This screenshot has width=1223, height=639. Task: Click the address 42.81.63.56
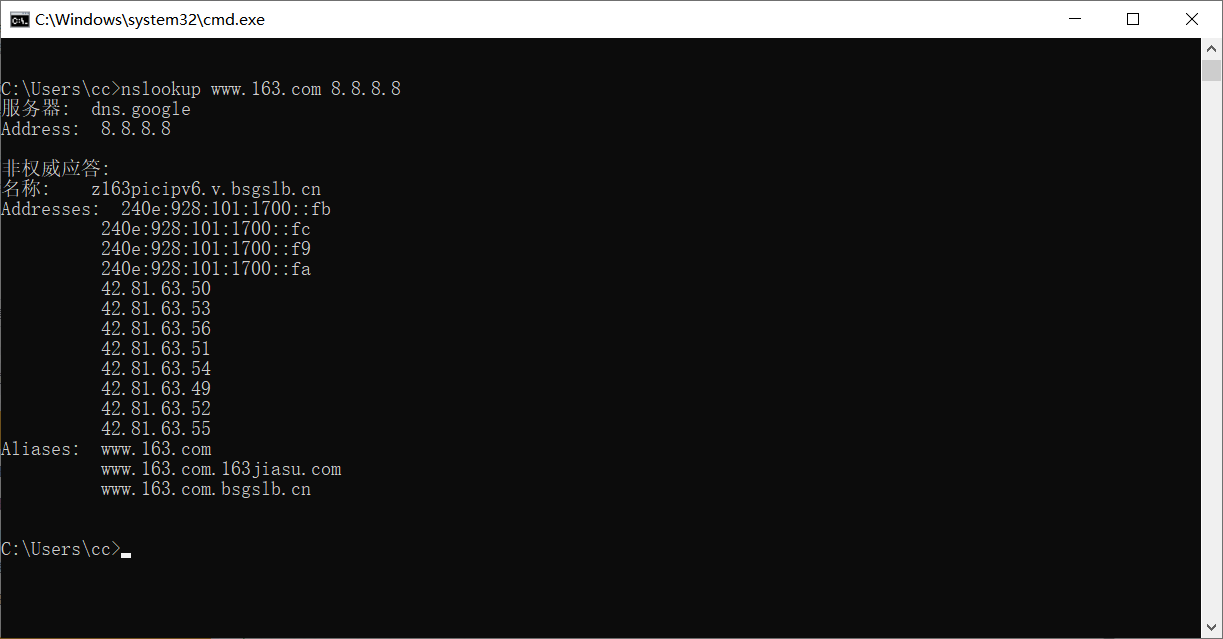[156, 329]
